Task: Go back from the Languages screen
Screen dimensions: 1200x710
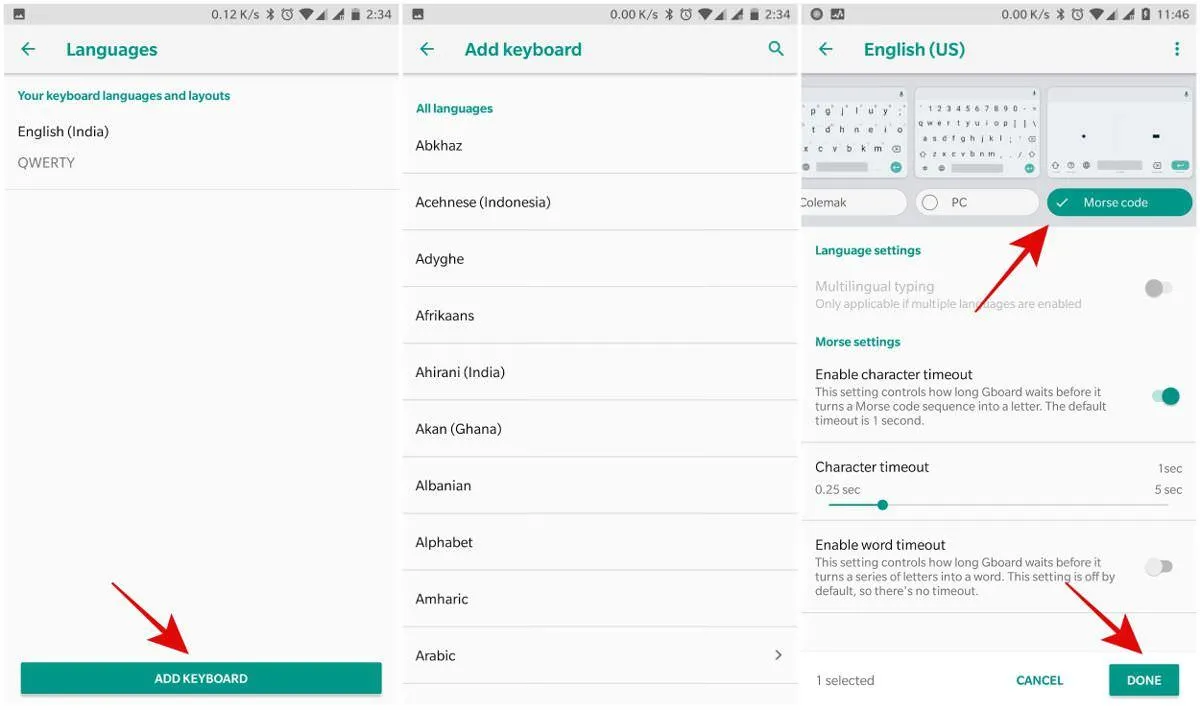Action: 28,49
